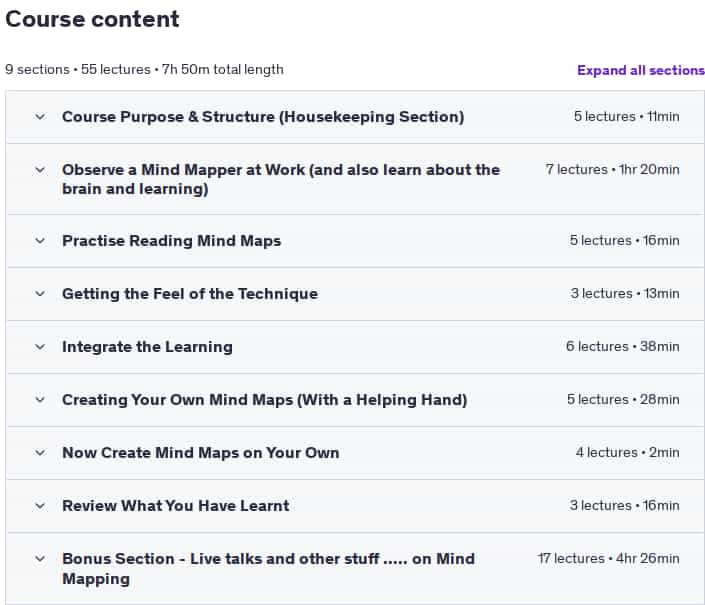Open Creating Your Own Mind Maps section title
705x605 pixels.
(264, 400)
